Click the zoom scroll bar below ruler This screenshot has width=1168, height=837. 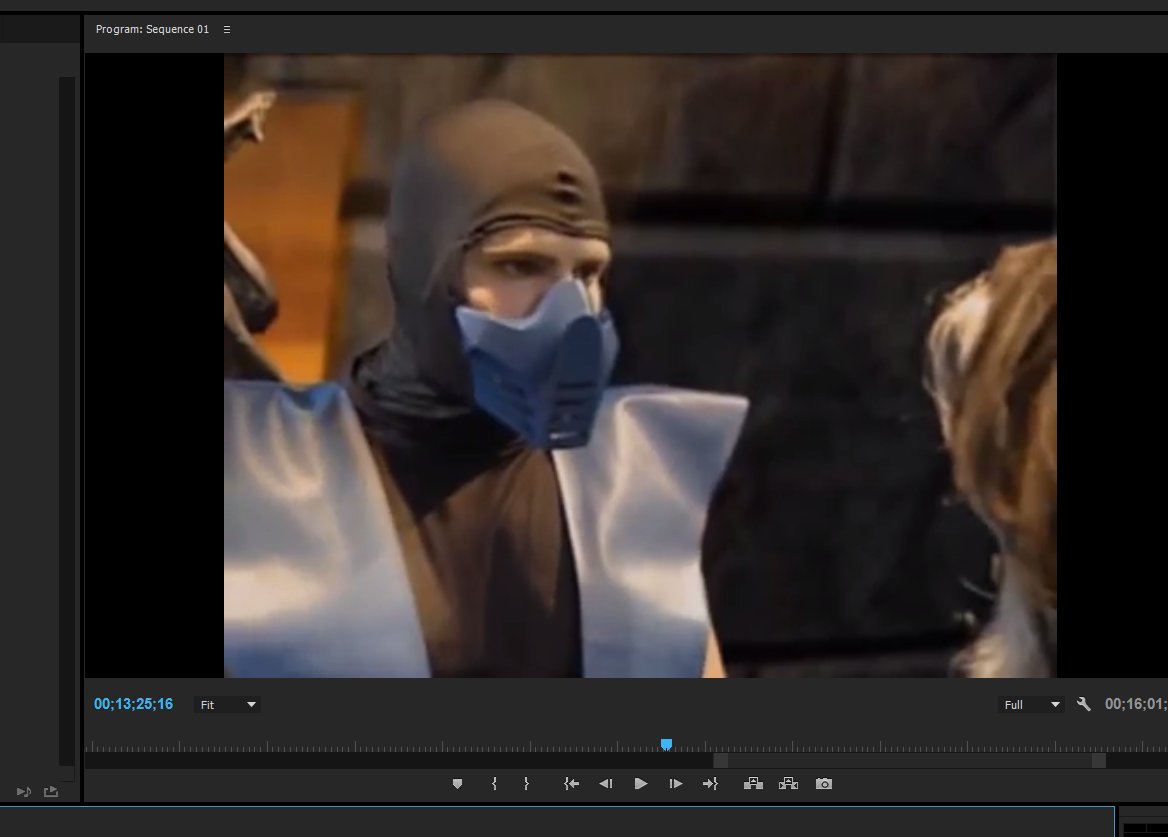coord(910,760)
